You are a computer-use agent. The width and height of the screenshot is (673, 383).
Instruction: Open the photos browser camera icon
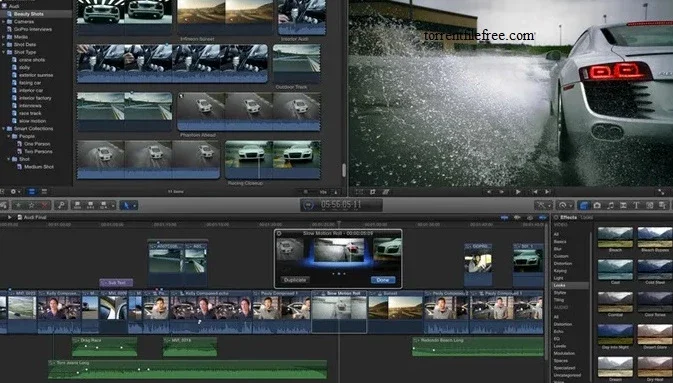coord(597,205)
